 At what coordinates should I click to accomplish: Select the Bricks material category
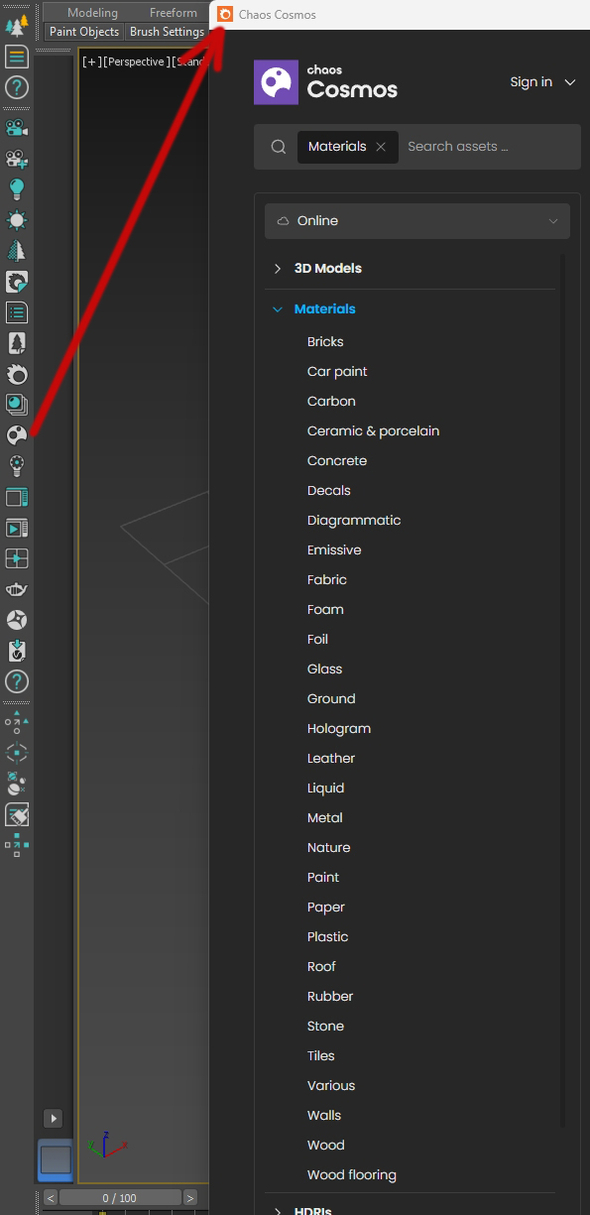(325, 342)
